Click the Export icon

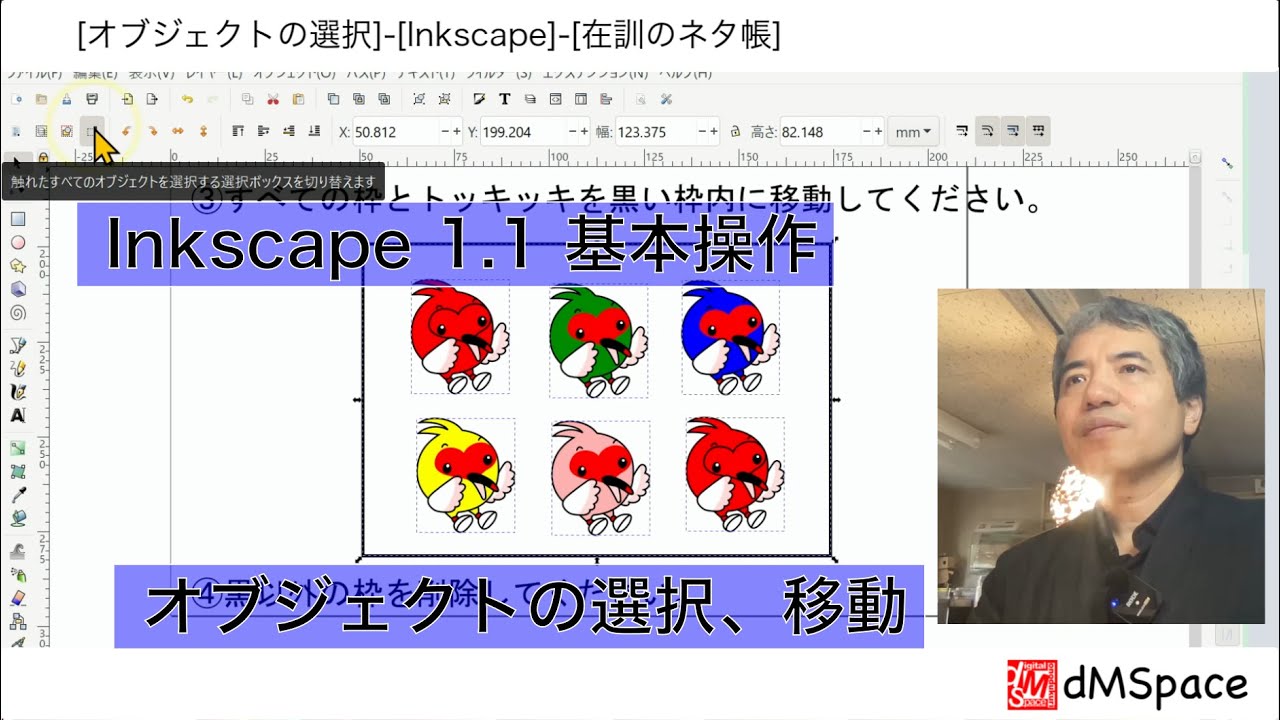(x=152, y=99)
